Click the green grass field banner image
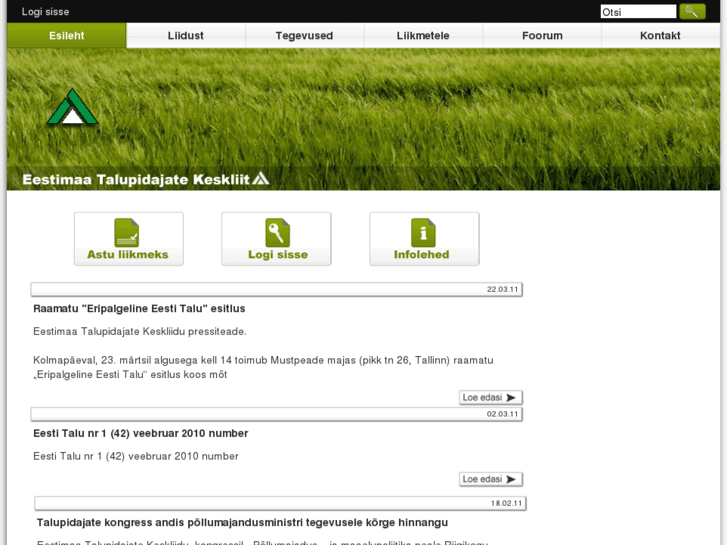 [364, 119]
